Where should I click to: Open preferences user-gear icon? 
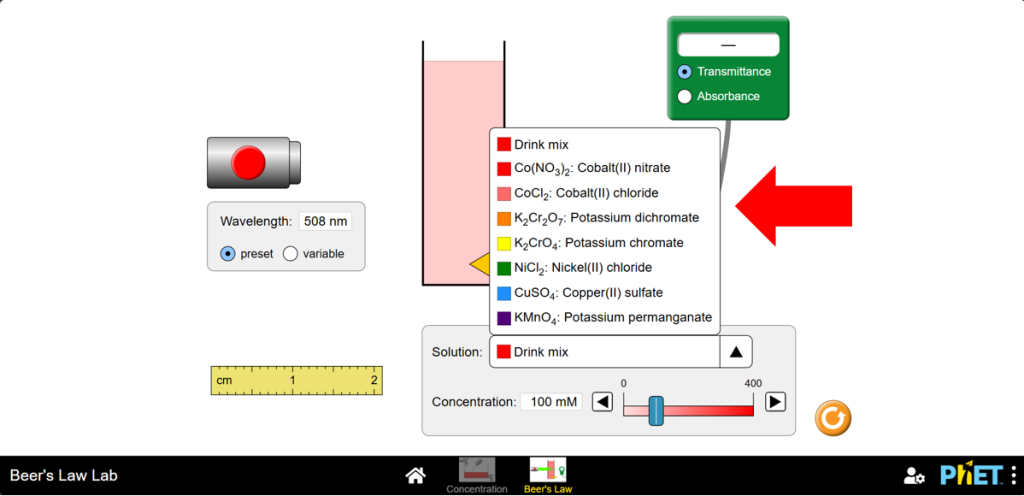tap(914, 476)
